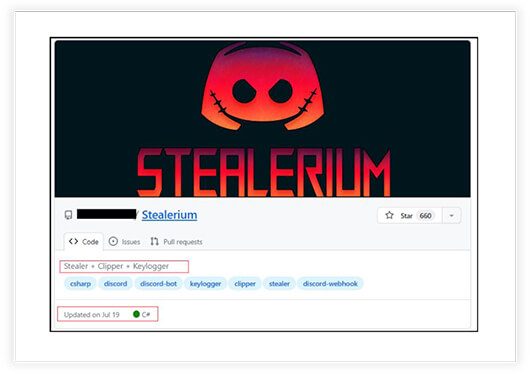Image resolution: width=530 pixels, height=374 pixels.
Task: Click the Code brackets icon
Action: pyautogui.click(x=73, y=241)
